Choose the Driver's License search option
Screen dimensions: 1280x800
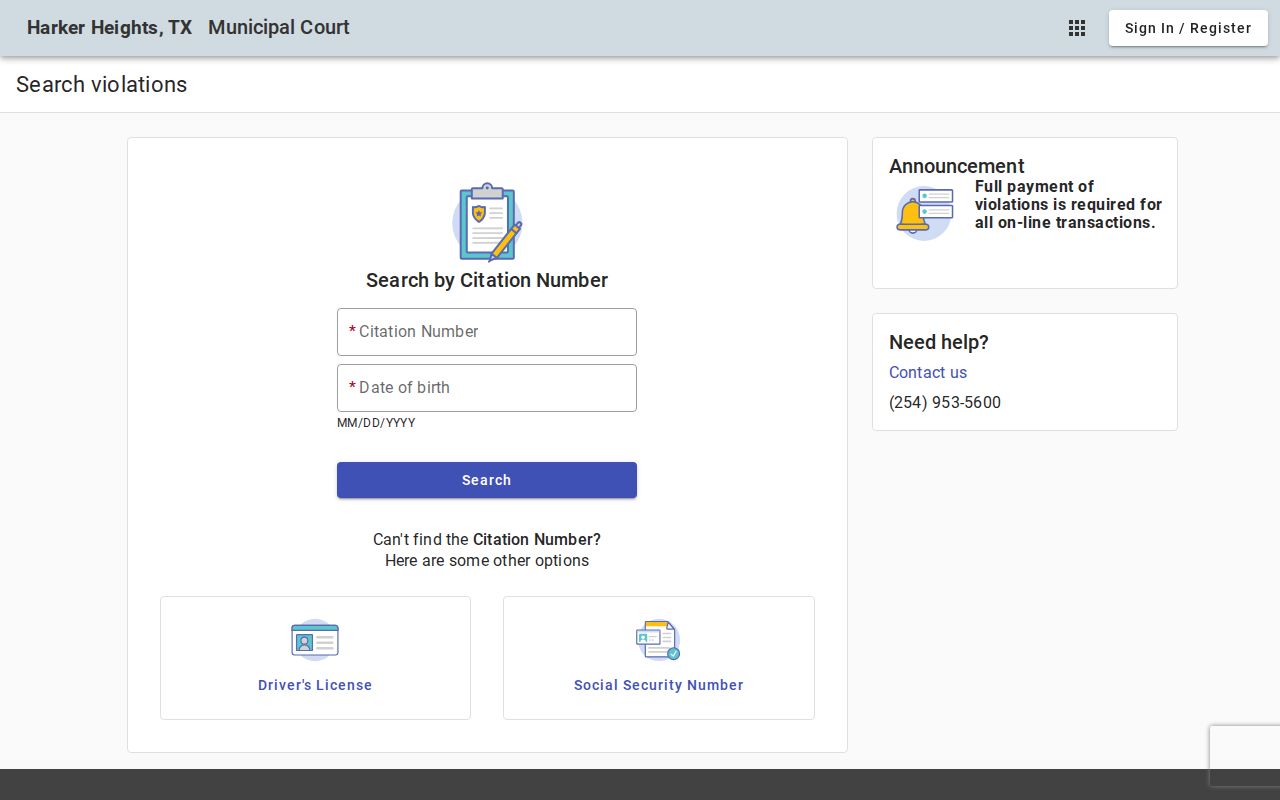click(x=315, y=658)
